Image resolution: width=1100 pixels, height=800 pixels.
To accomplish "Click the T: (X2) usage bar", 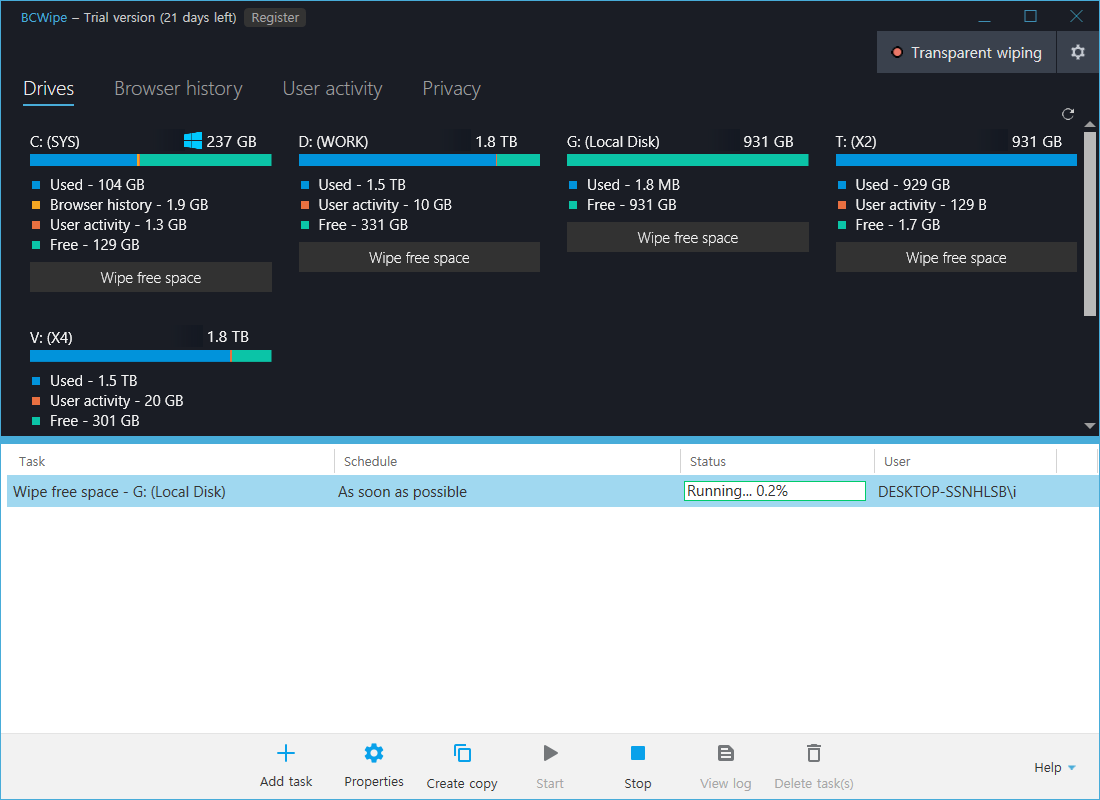I will point(956,160).
